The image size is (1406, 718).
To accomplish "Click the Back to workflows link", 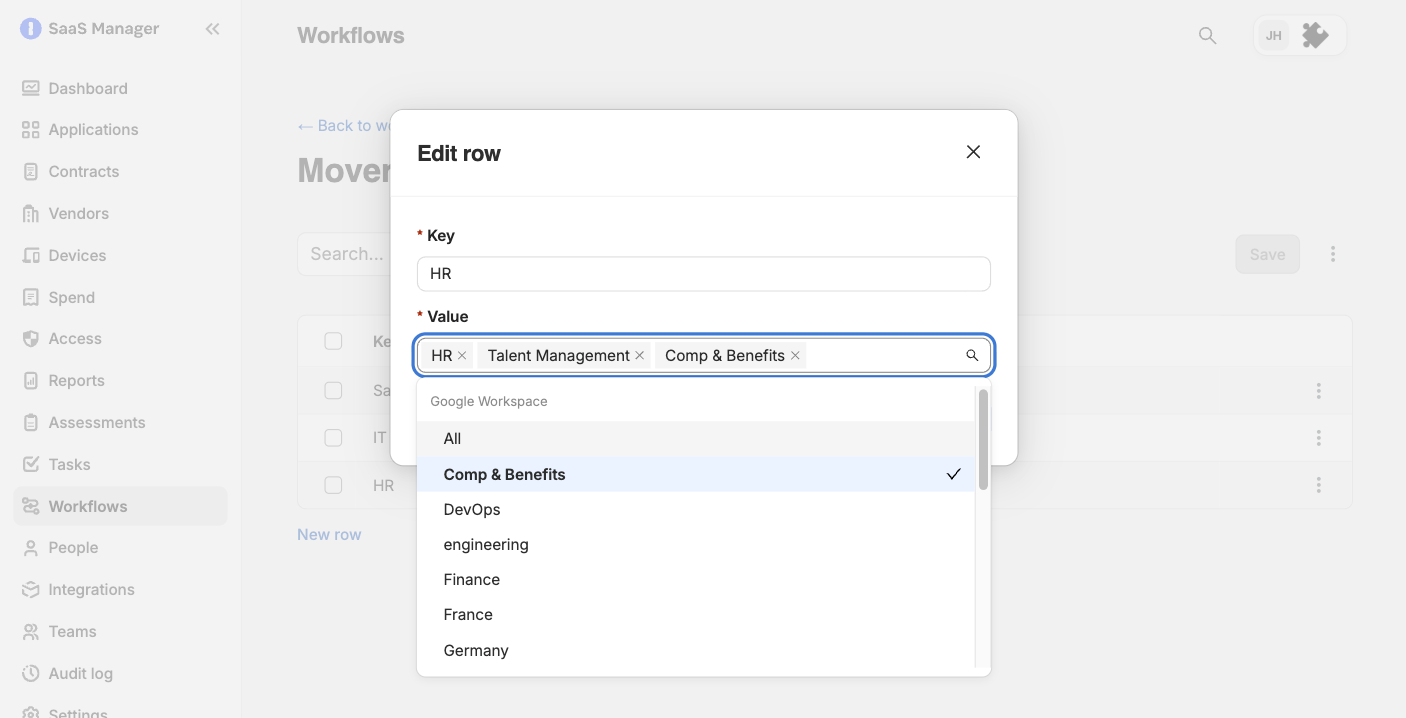I will (x=344, y=126).
